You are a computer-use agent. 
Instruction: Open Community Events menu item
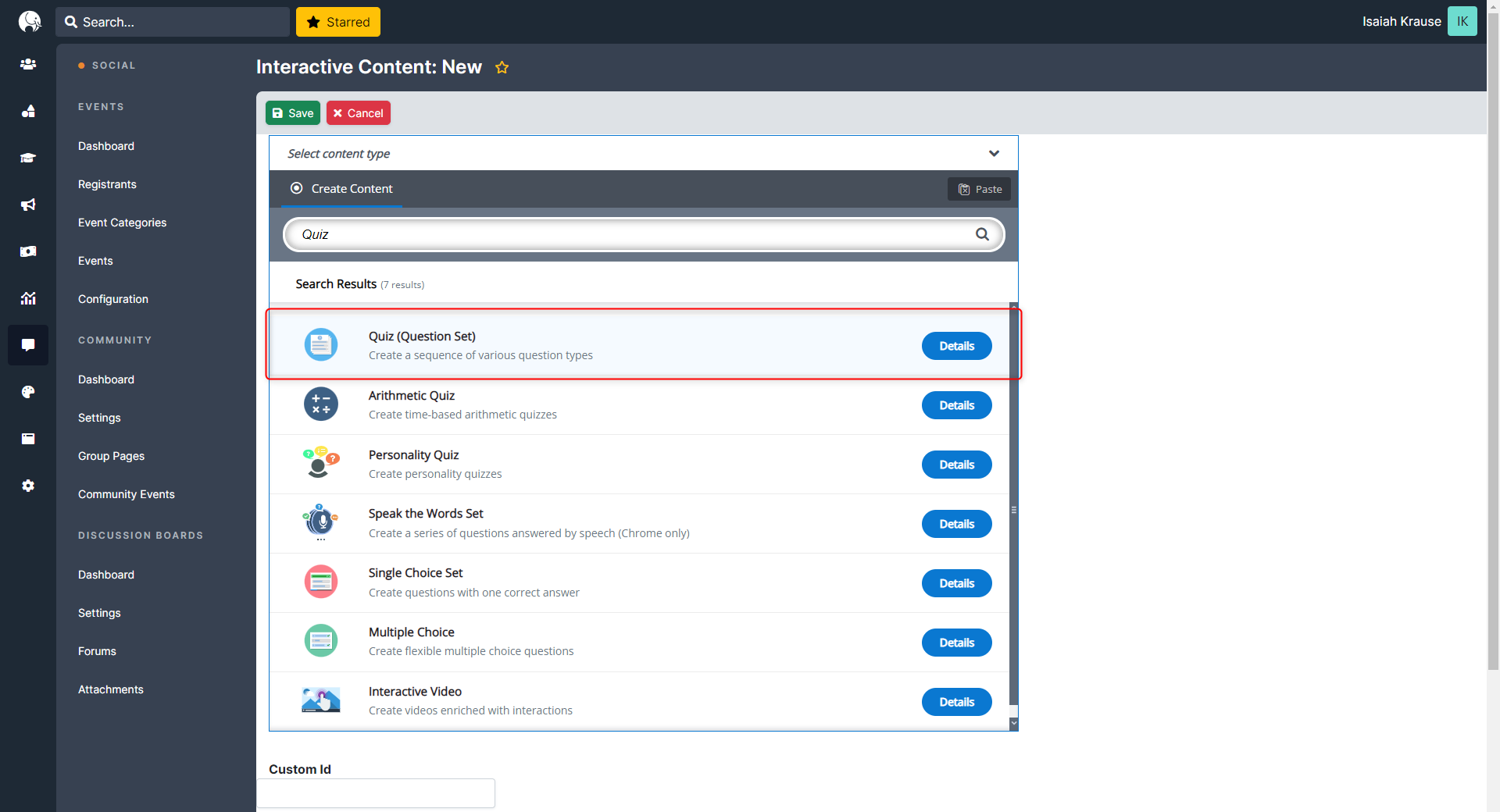coord(127,494)
